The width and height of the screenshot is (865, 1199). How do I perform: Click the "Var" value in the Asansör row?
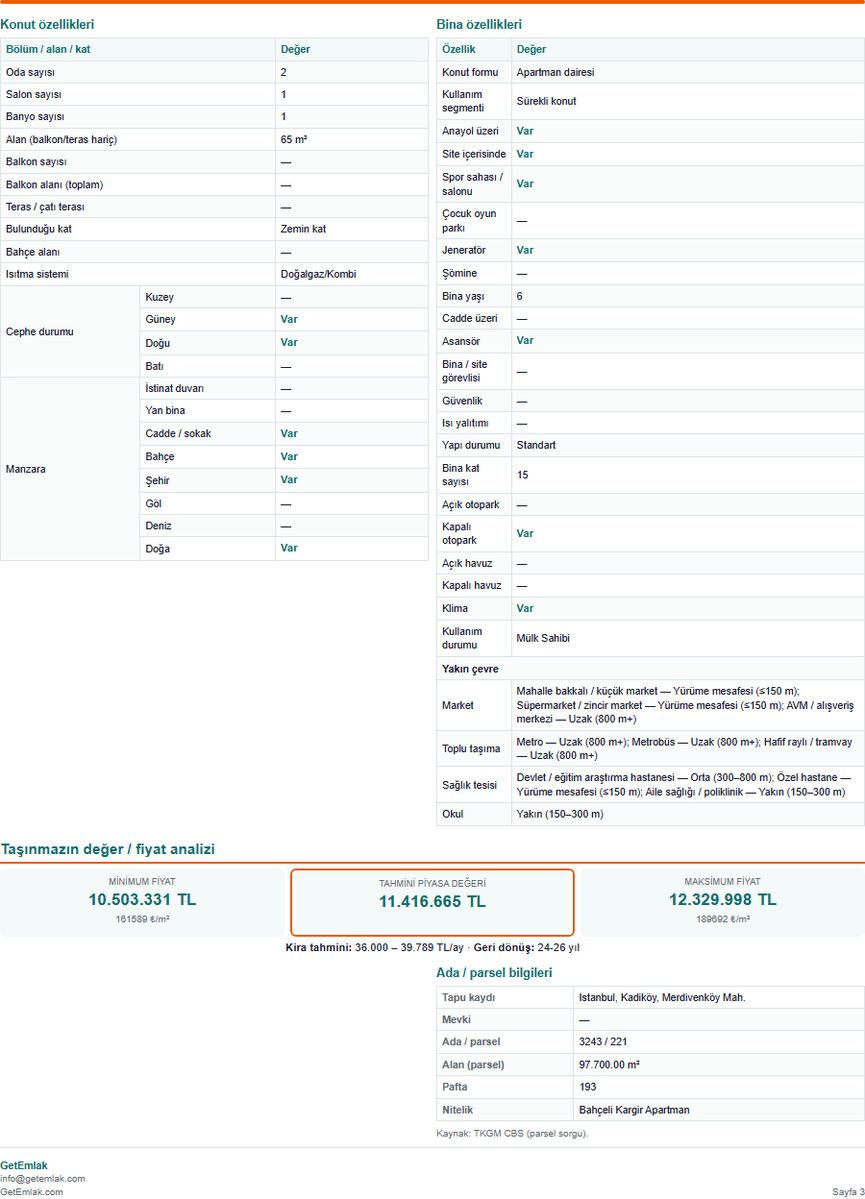pos(525,340)
